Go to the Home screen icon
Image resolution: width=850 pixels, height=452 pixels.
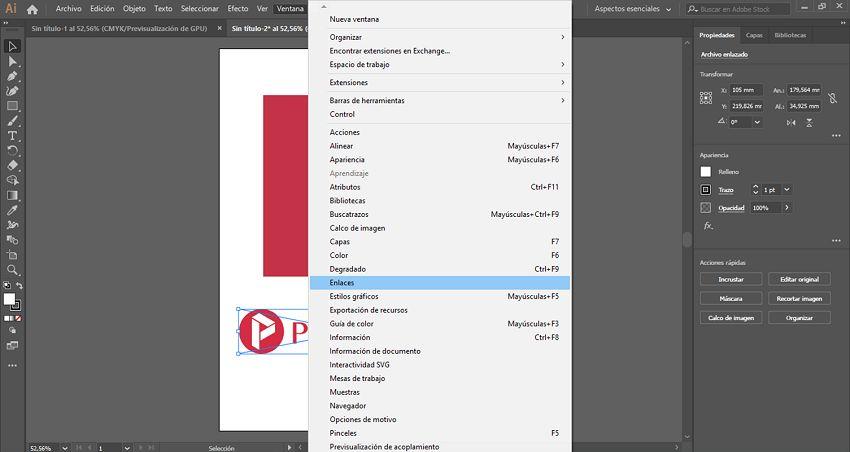(33, 9)
